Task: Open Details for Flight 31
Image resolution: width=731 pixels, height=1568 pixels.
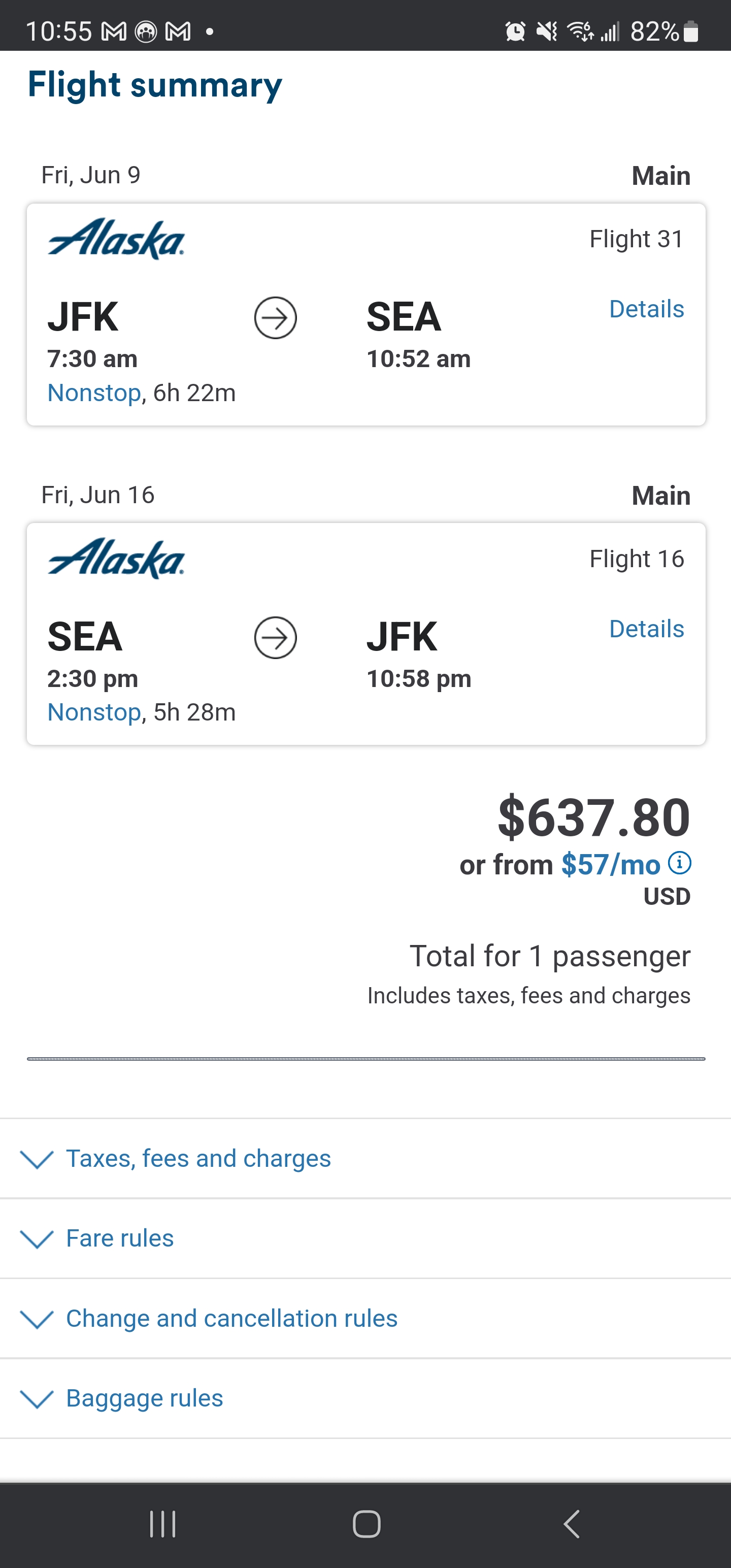Action: pos(646,309)
